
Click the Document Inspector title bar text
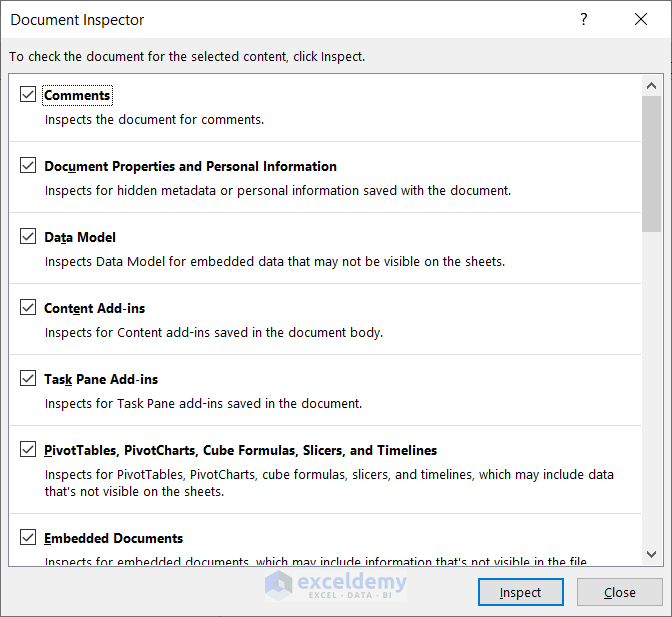point(77,20)
